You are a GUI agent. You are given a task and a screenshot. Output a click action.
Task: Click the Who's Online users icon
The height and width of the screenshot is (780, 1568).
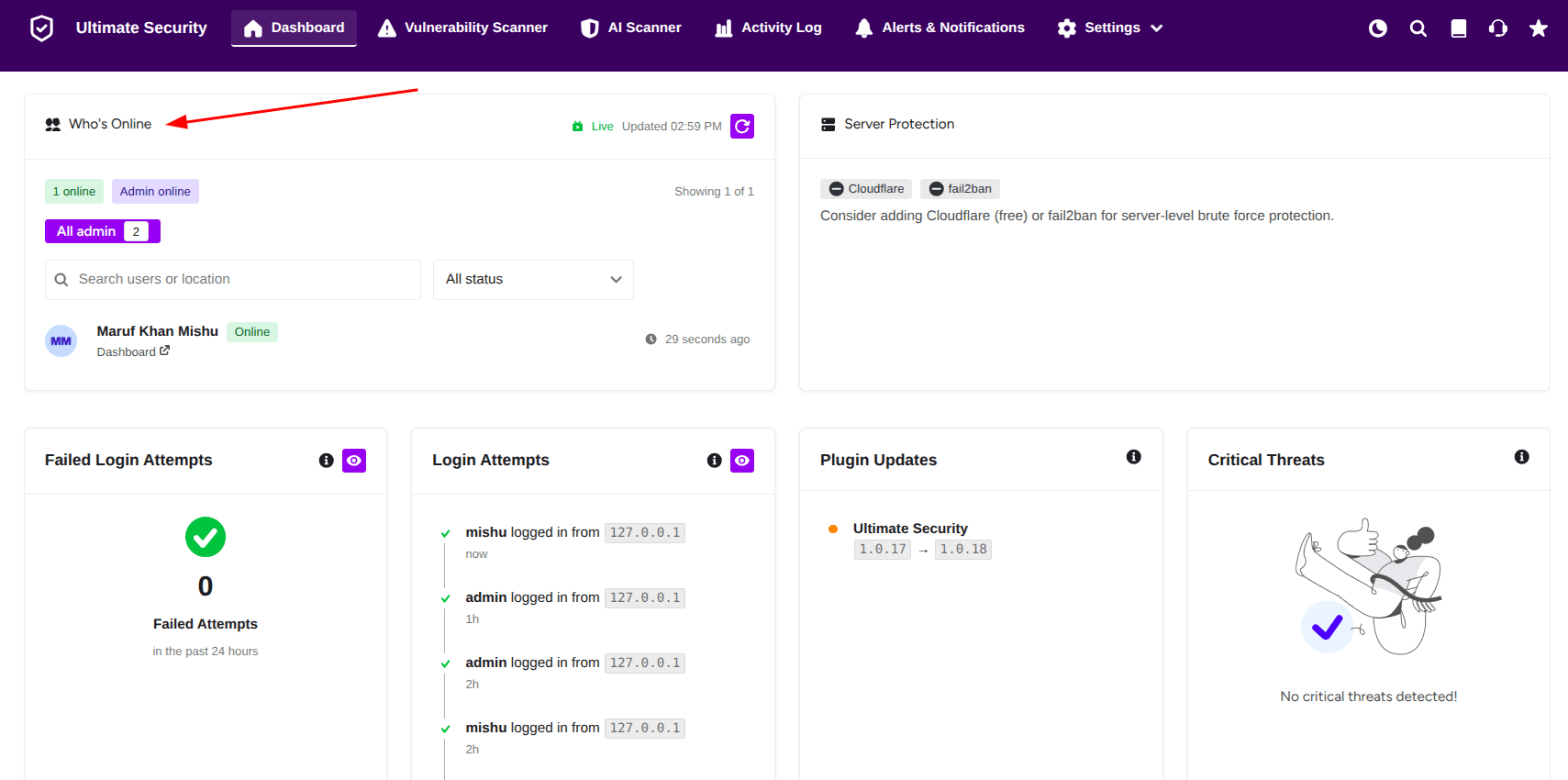[x=53, y=125]
